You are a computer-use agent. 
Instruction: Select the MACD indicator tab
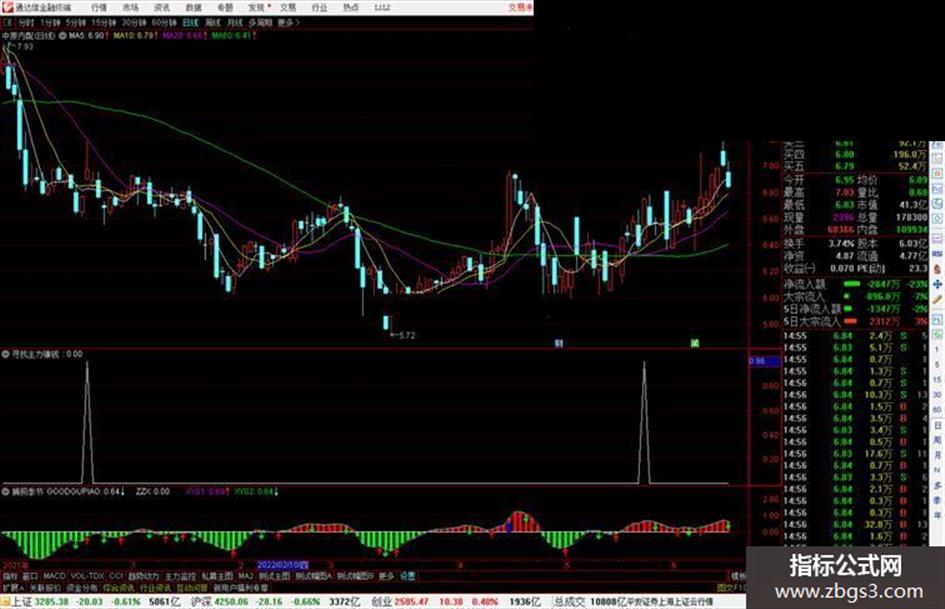(x=54, y=576)
